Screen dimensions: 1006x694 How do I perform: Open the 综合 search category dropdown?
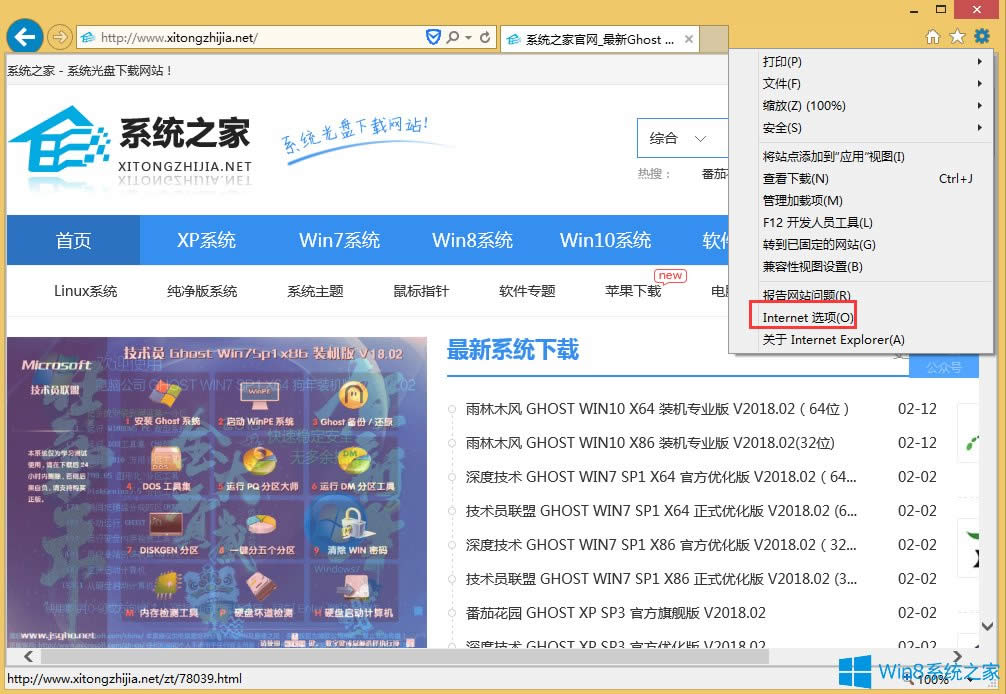tap(684, 138)
